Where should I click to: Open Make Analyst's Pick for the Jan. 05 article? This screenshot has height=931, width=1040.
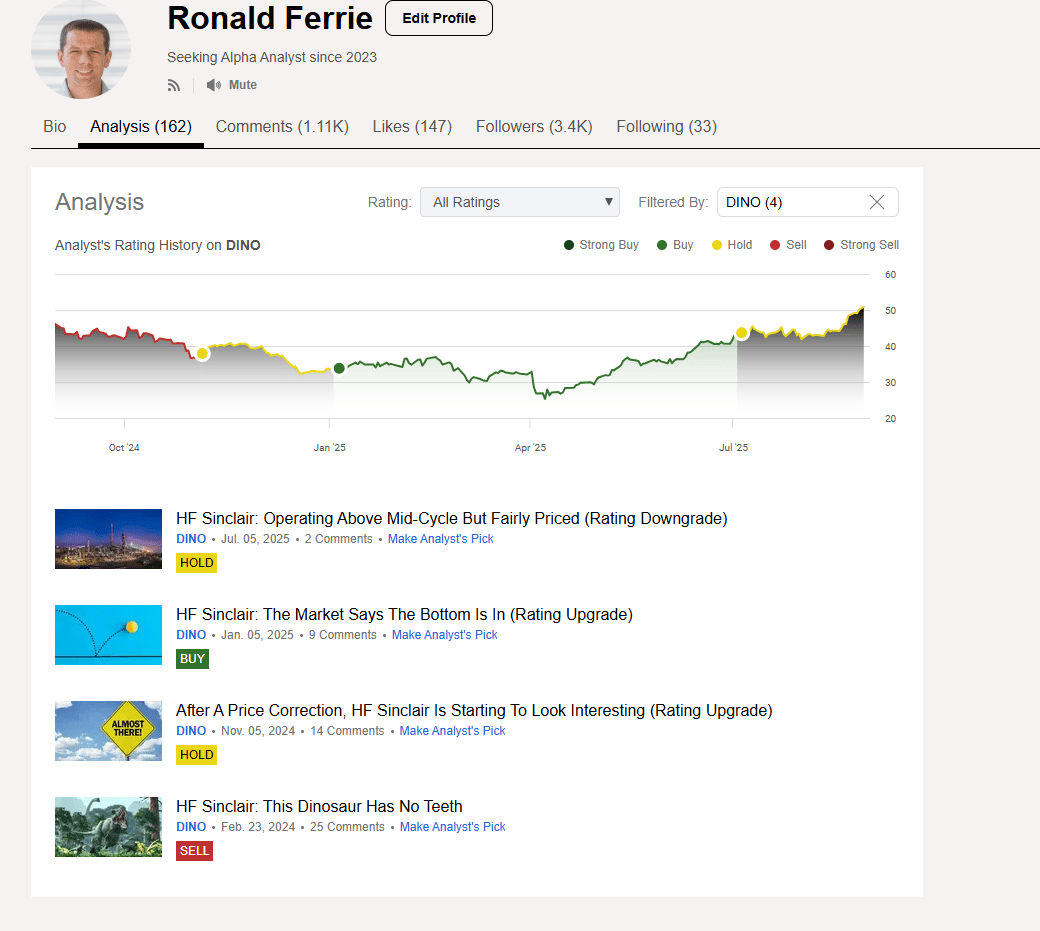coord(444,634)
